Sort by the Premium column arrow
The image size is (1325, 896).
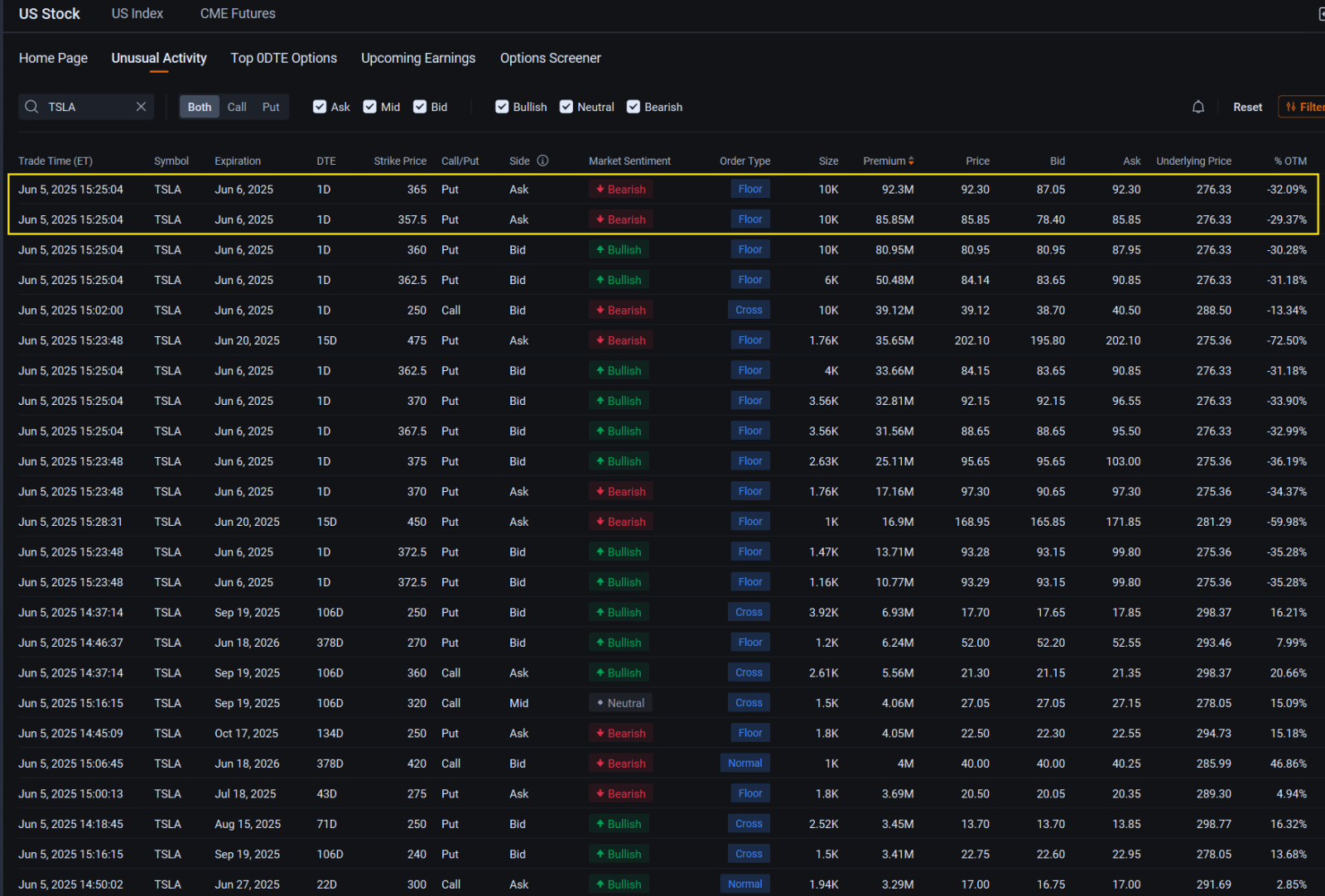point(911,161)
